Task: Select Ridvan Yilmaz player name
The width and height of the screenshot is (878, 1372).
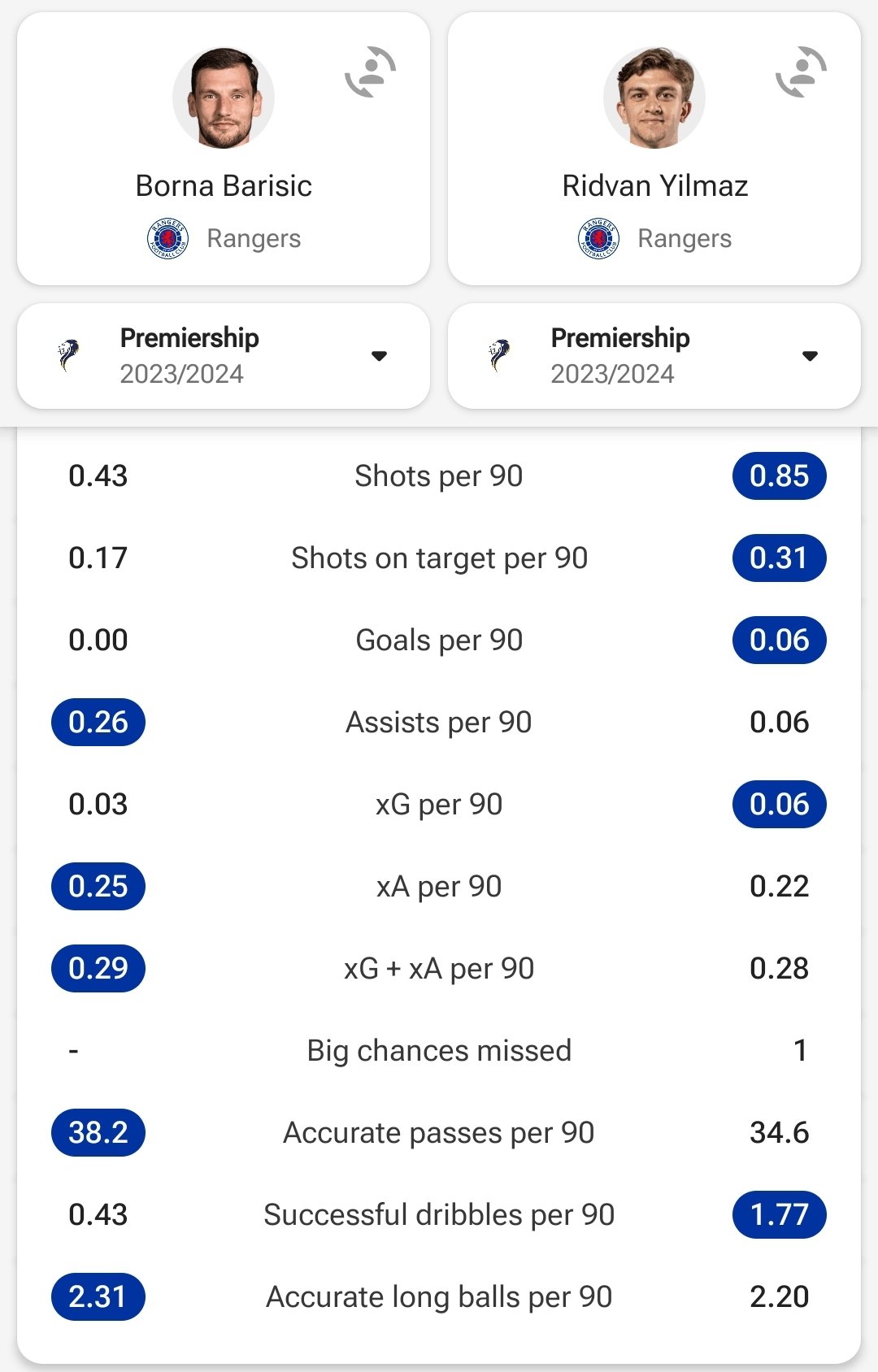Action: tap(654, 186)
